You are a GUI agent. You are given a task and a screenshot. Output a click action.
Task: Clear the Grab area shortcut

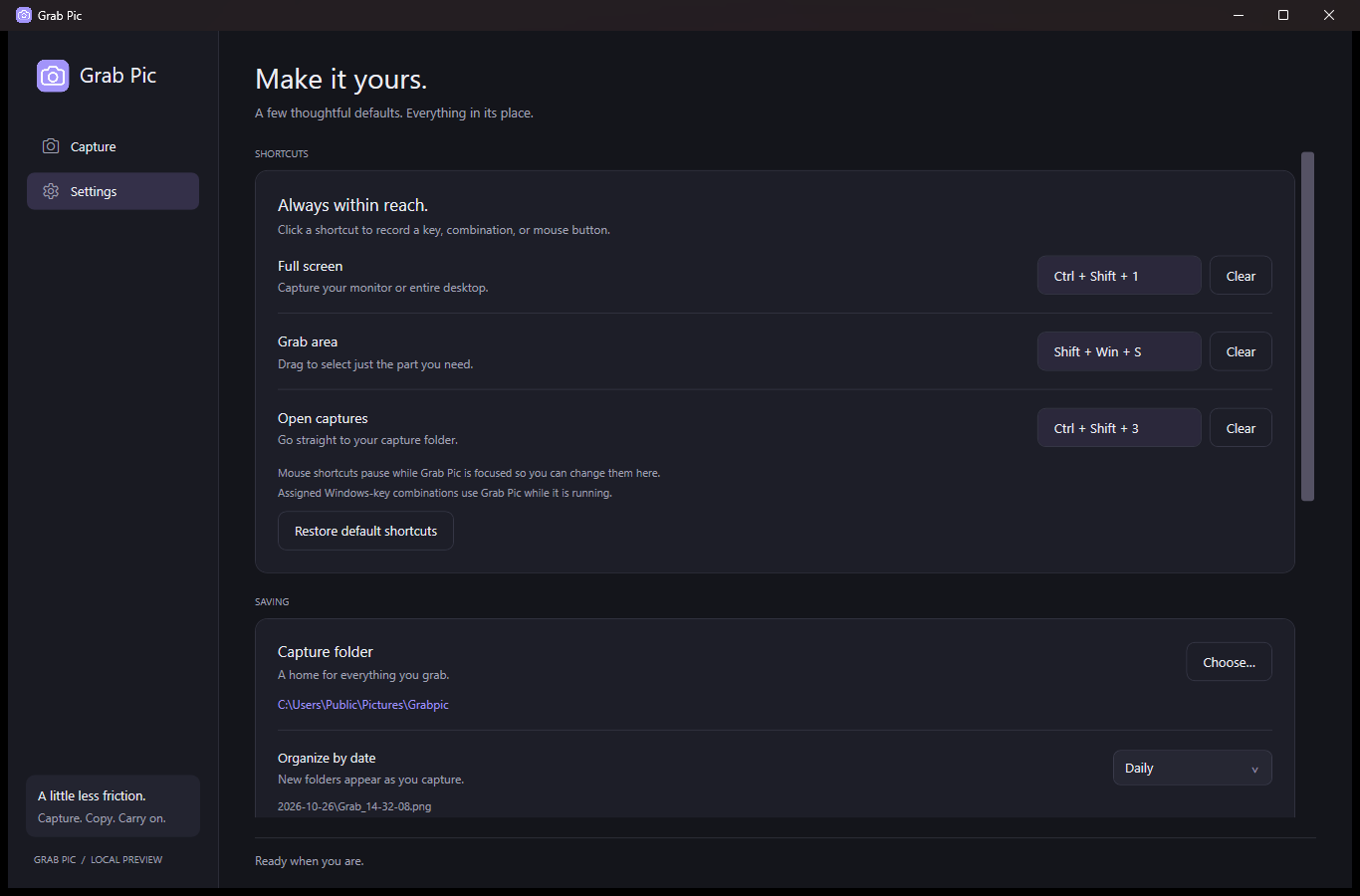tap(1241, 351)
